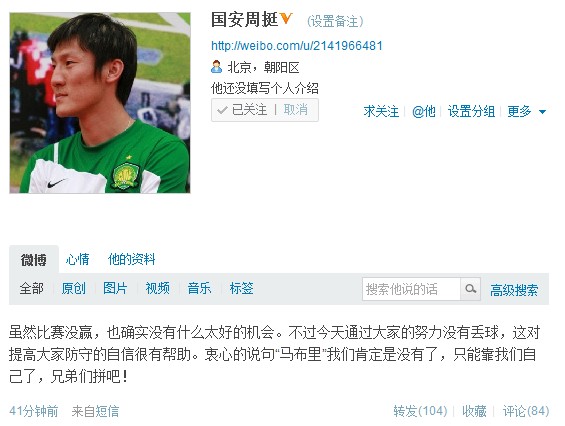
Task: Focus the 搜索他说的话 search field
Action: (x=411, y=289)
